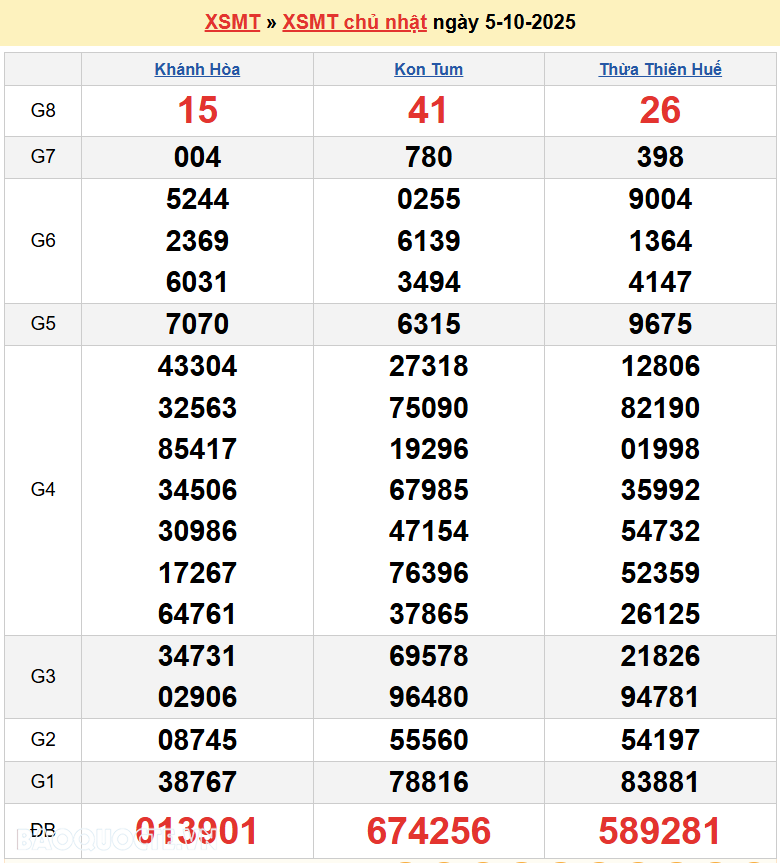Click Thừa Thiên Huế G2 number 54197
The height and width of the screenshot is (863, 780).
click(x=660, y=740)
